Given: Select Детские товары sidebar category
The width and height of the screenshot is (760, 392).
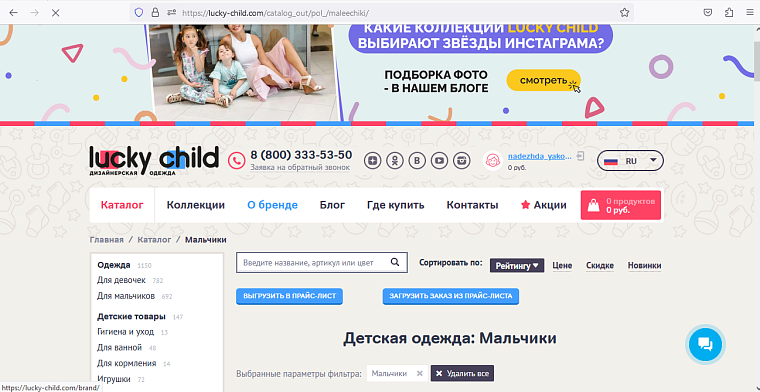Looking at the screenshot, I should [x=131, y=316].
